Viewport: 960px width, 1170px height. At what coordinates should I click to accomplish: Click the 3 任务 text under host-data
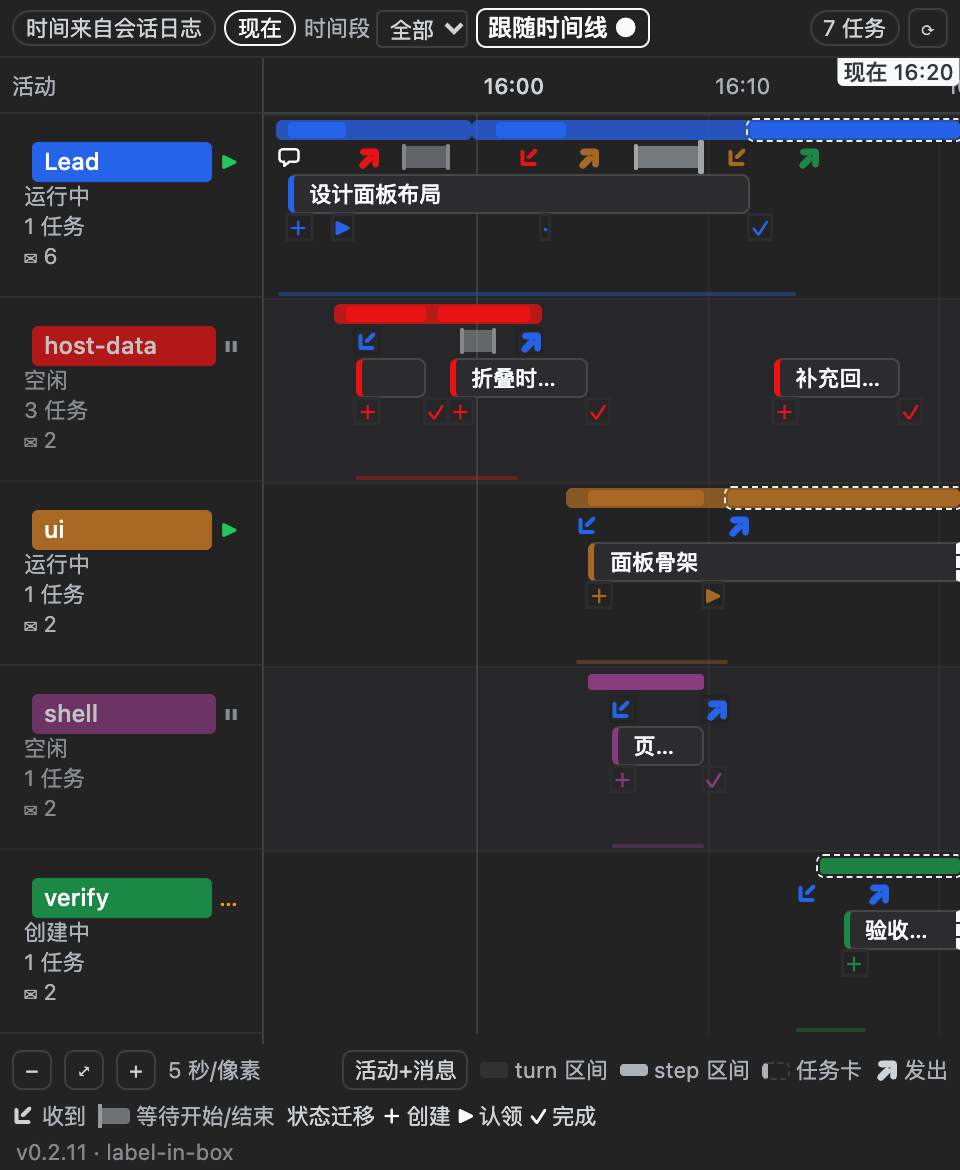coord(56,410)
